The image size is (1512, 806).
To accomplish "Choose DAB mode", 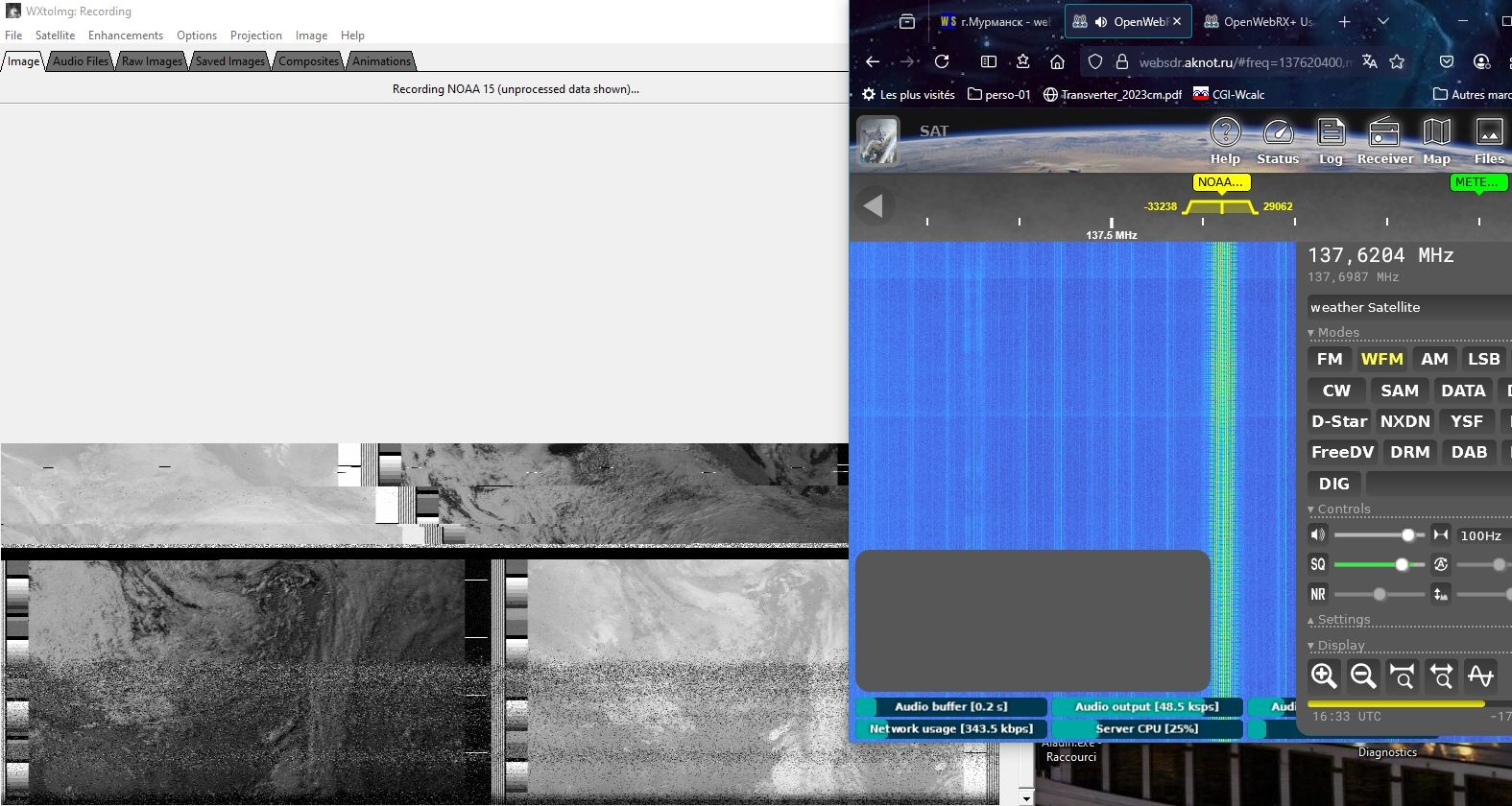I will coord(1469,452).
